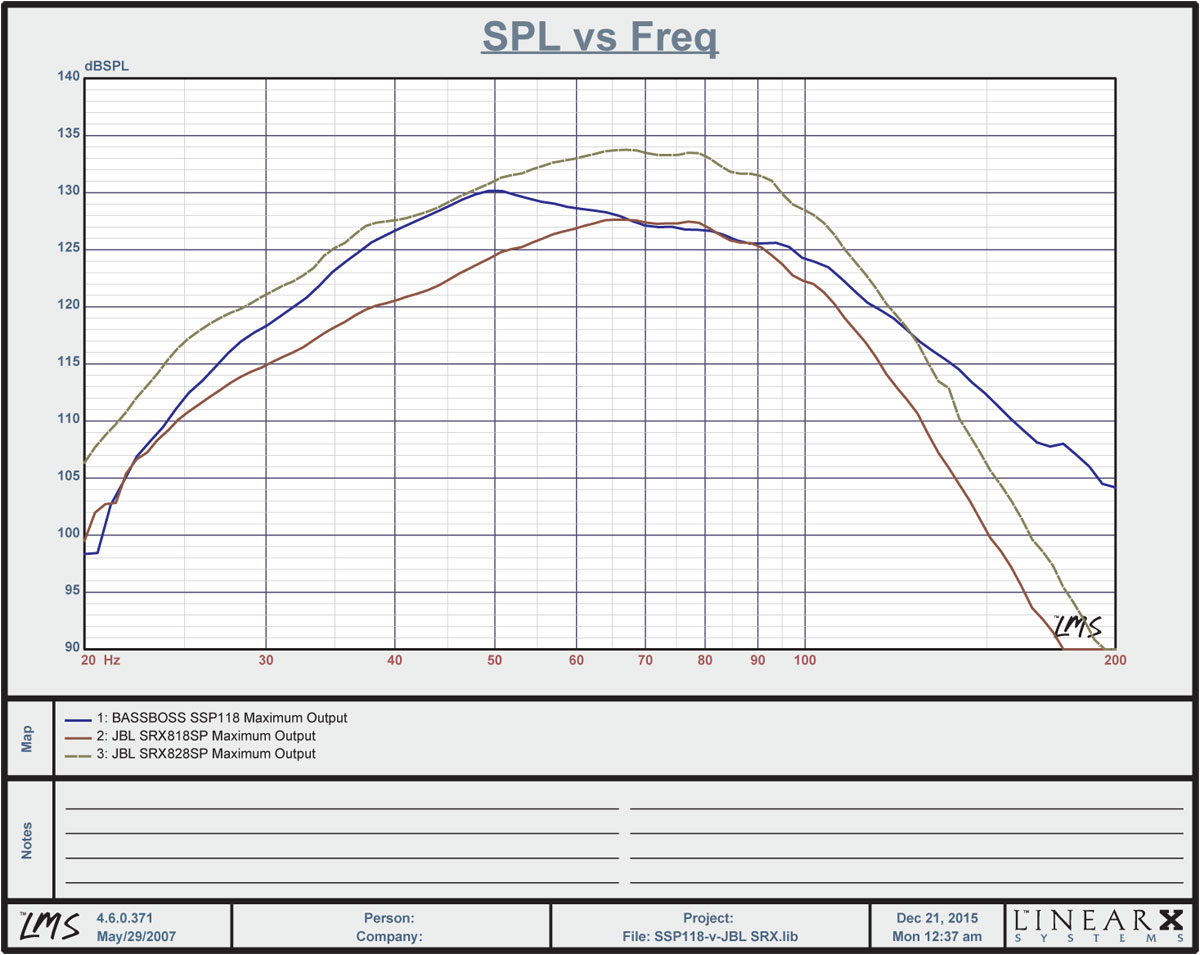Click the 130 value on the vertical axis
The width and height of the screenshot is (1200, 955).
tap(69, 192)
